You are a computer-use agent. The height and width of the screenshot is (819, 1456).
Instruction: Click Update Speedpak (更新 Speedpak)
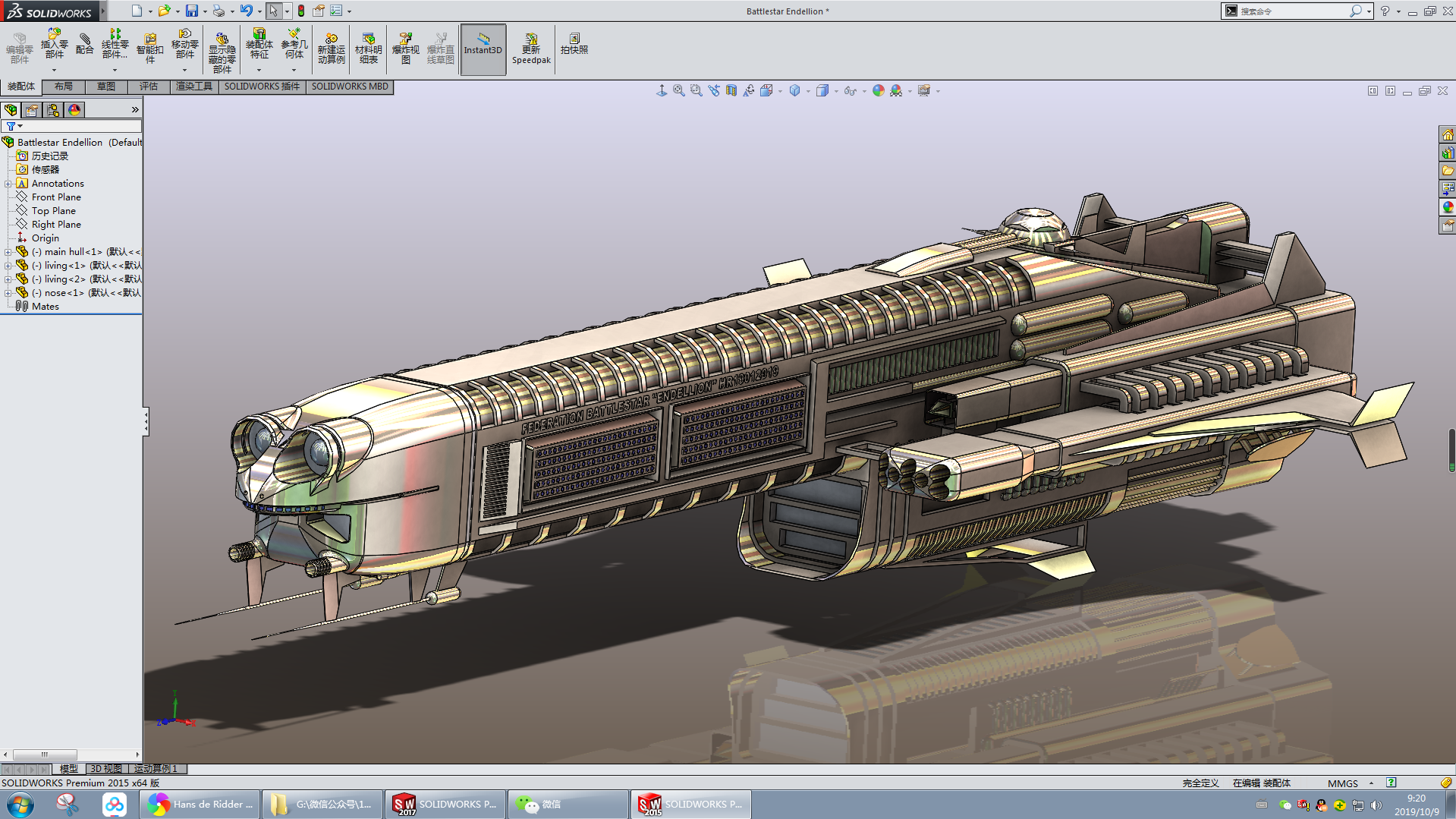[531, 49]
